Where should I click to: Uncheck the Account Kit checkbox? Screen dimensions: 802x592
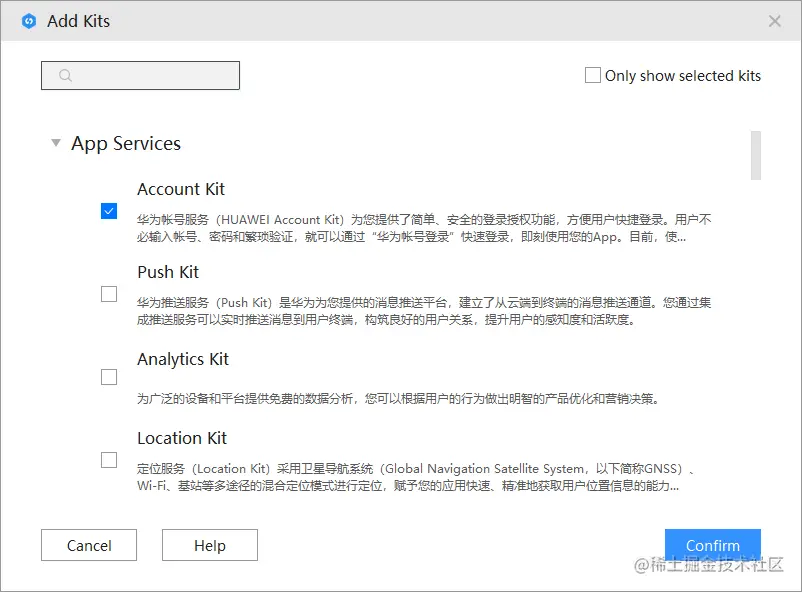tap(109, 211)
